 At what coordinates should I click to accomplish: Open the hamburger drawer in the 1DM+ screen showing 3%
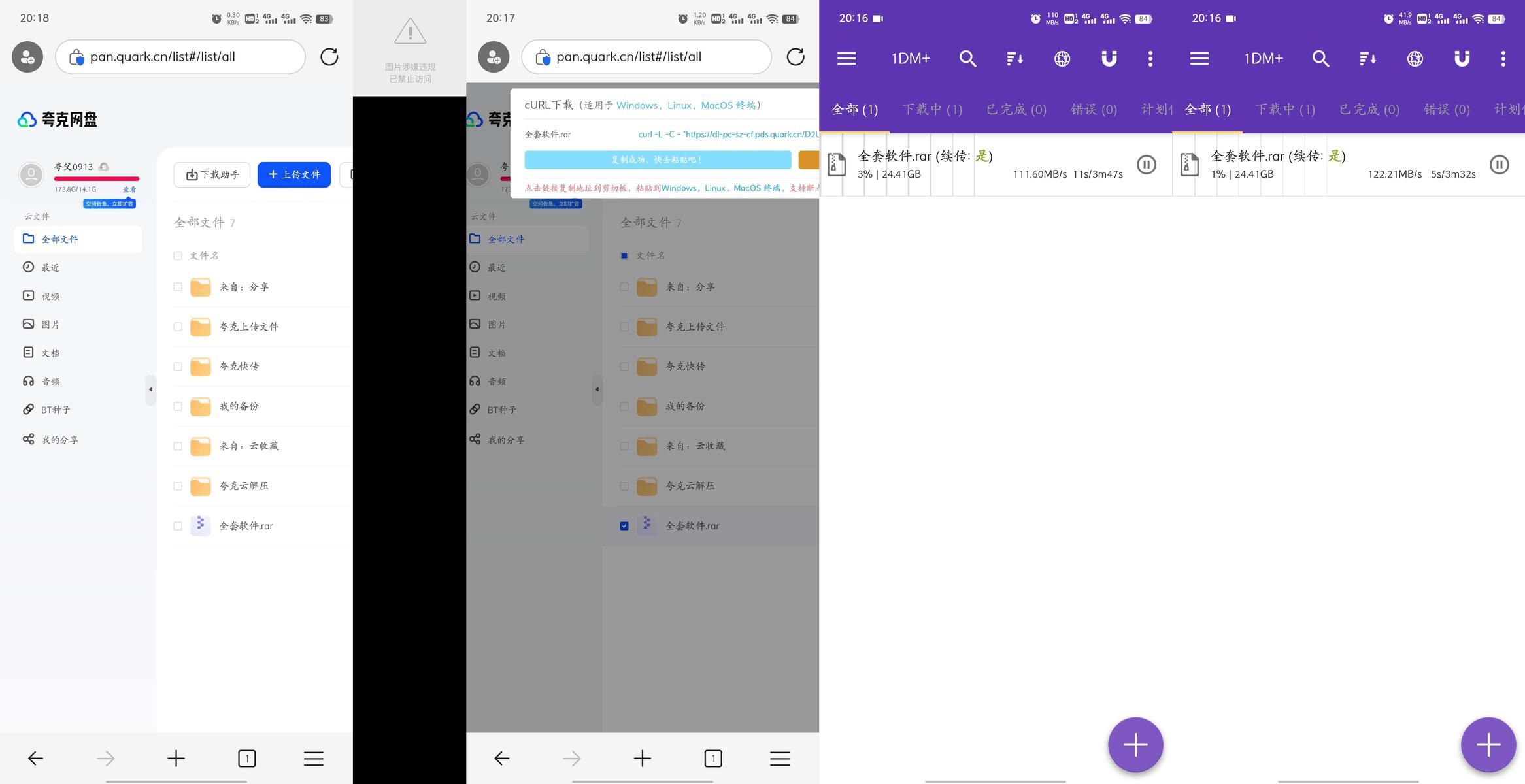pos(846,59)
